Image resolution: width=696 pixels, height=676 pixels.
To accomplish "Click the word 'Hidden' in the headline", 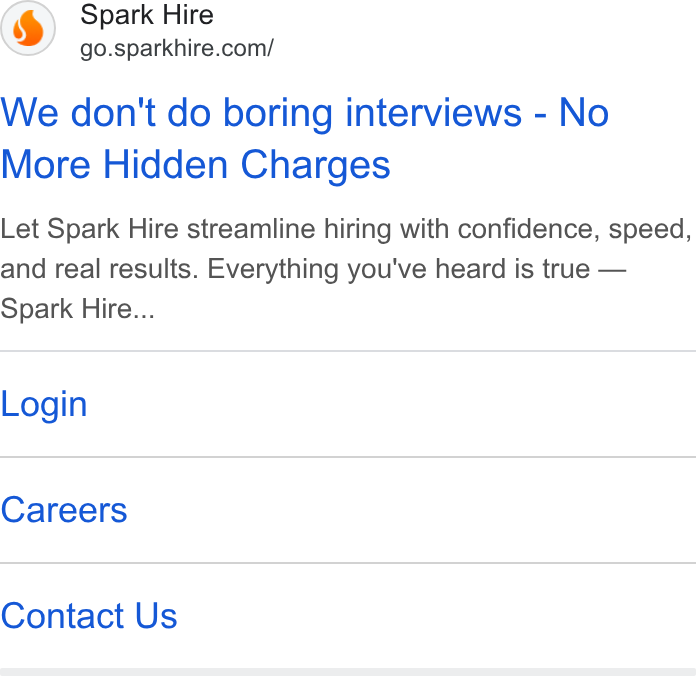I will [166, 165].
